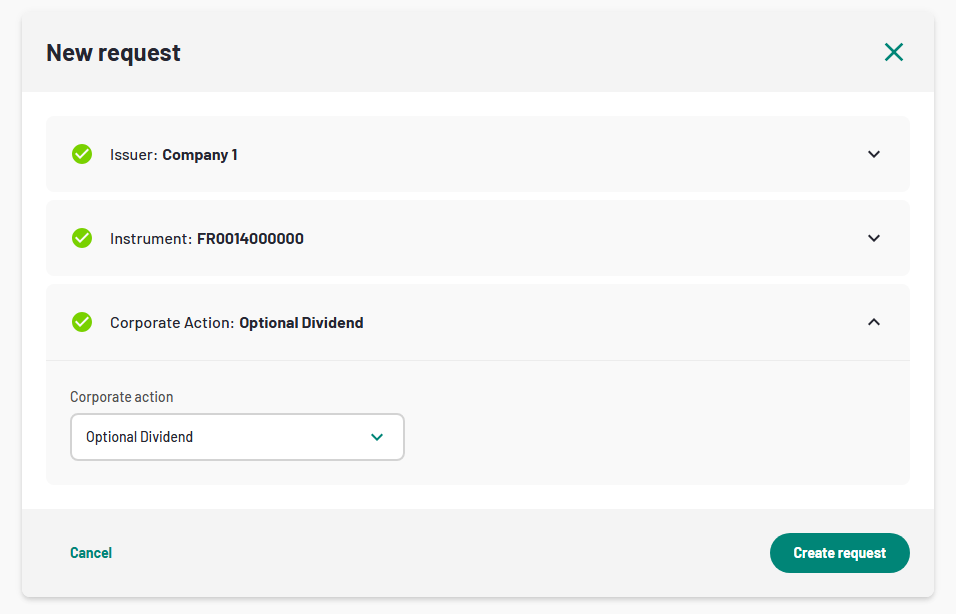Click the Corporate action field label
This screenshot has height=614, width=956.
(x=122, y=397)
